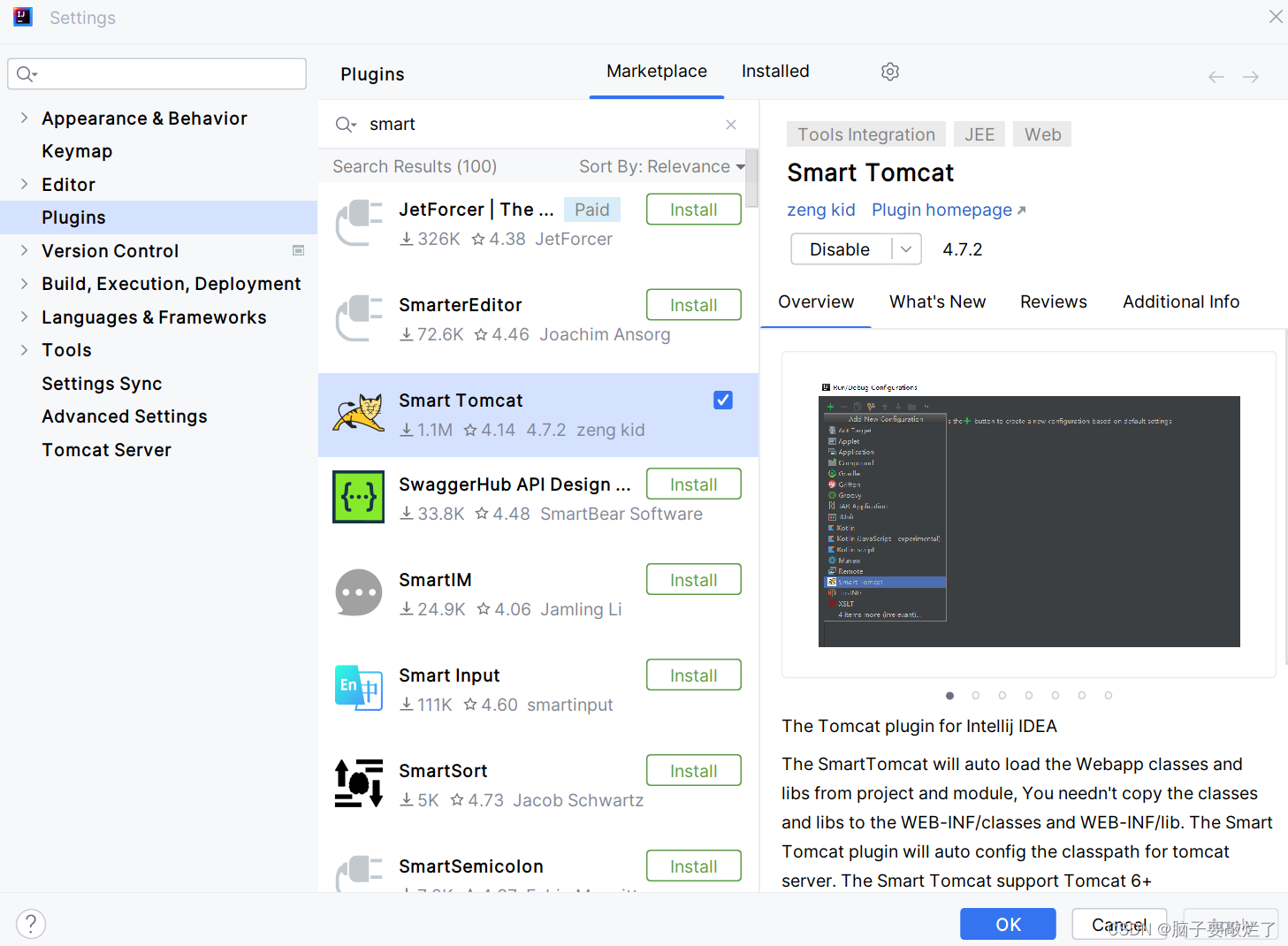Install JetForcer plugin
1288x946 pixels.
694,210
